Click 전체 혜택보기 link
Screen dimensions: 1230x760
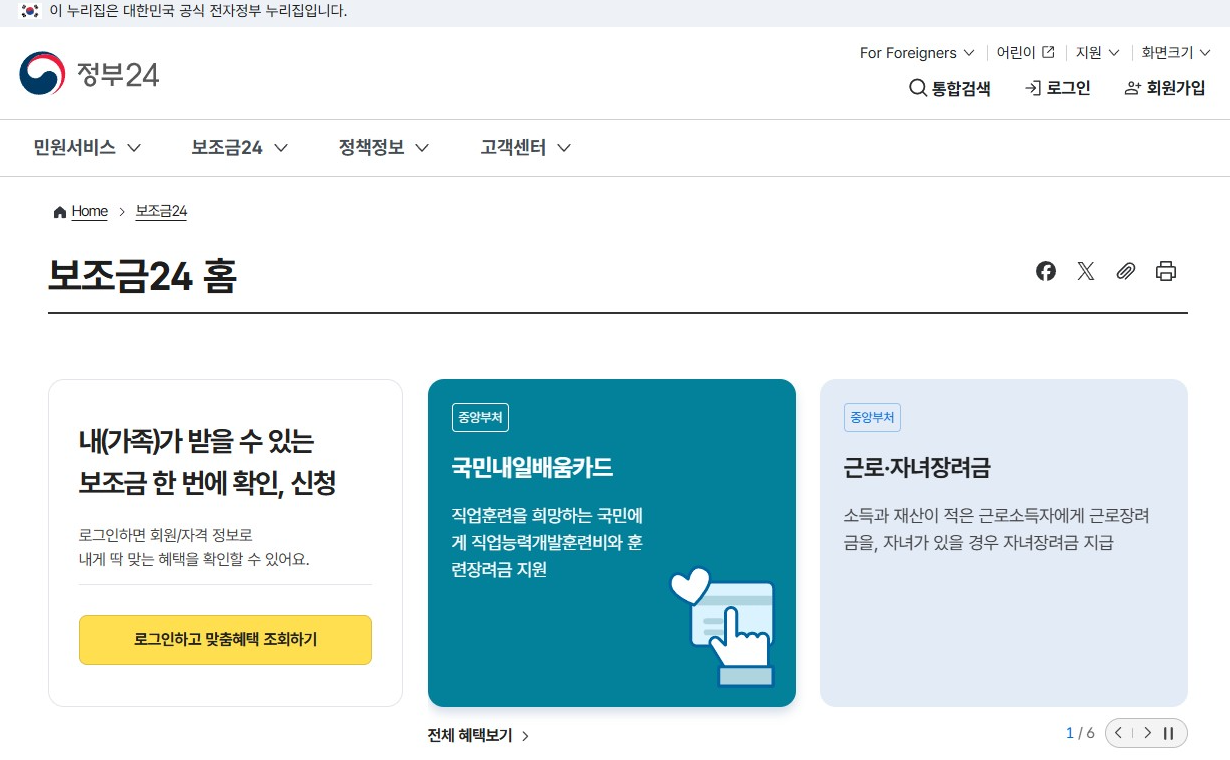[x=478, y=735]
